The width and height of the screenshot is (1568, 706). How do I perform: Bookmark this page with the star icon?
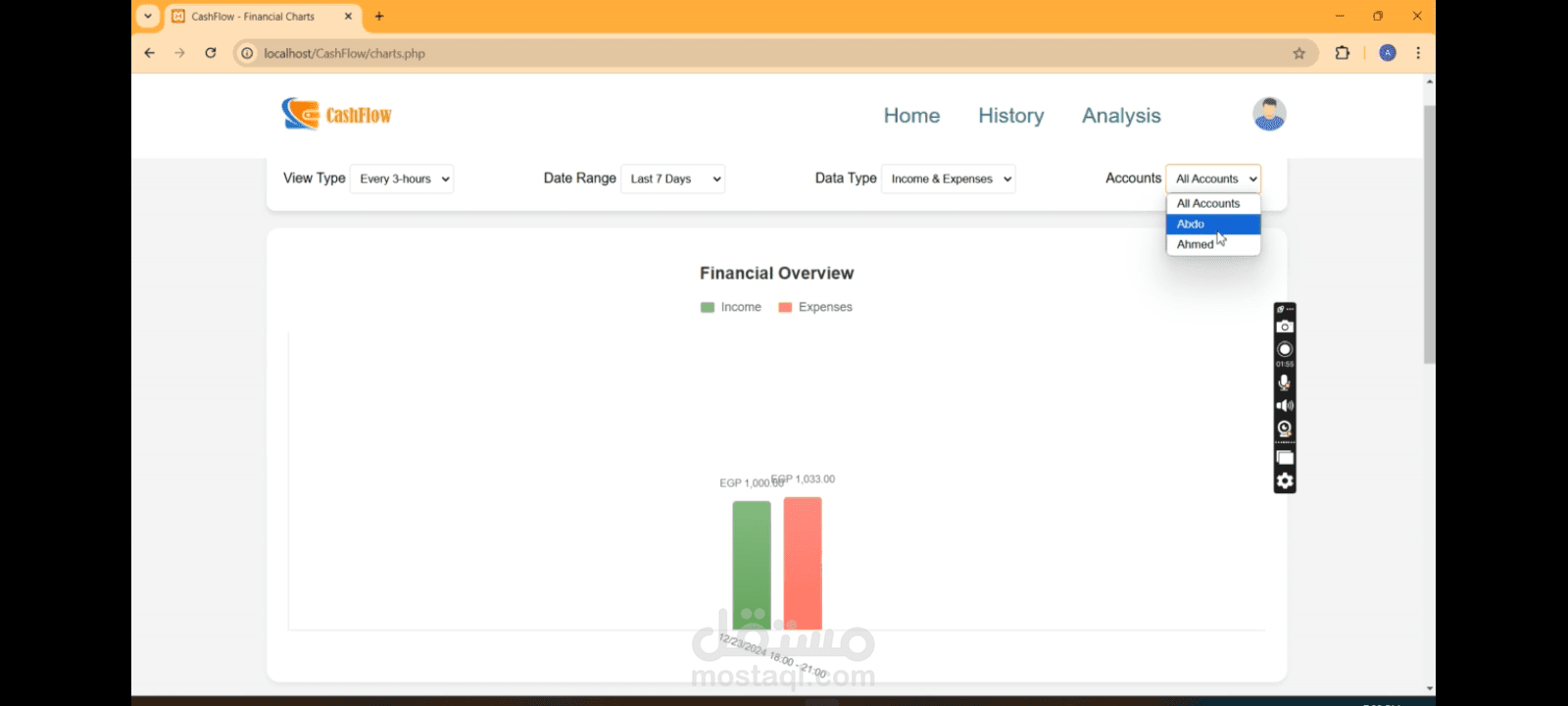[1299, 53]
